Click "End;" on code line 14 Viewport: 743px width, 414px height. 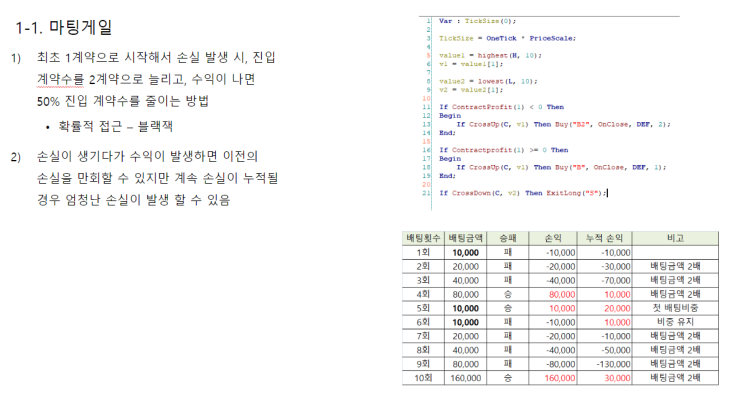pos(447,133)
